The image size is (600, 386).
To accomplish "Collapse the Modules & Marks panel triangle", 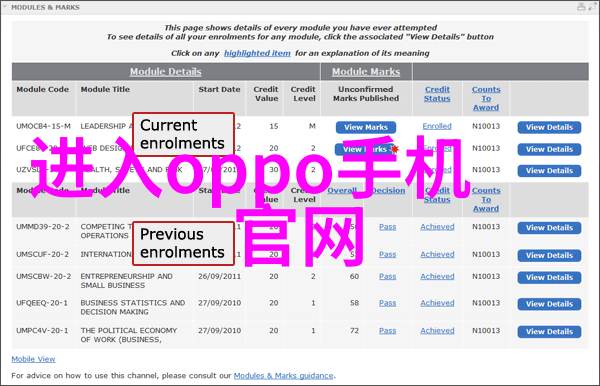I will pos(5,7).
